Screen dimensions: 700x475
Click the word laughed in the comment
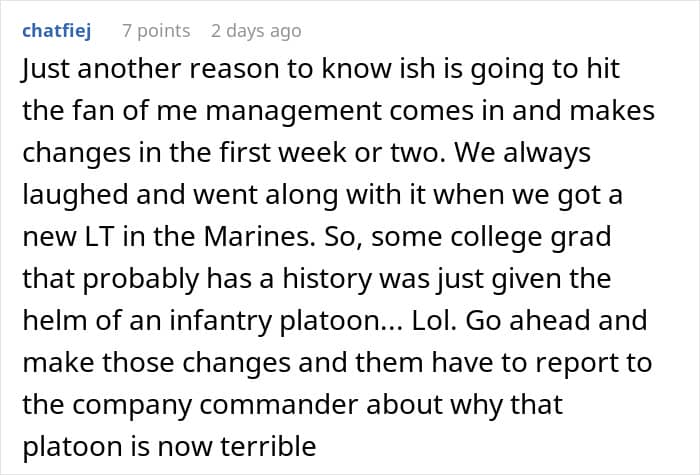pyautogui.click(x=75, y=195)
